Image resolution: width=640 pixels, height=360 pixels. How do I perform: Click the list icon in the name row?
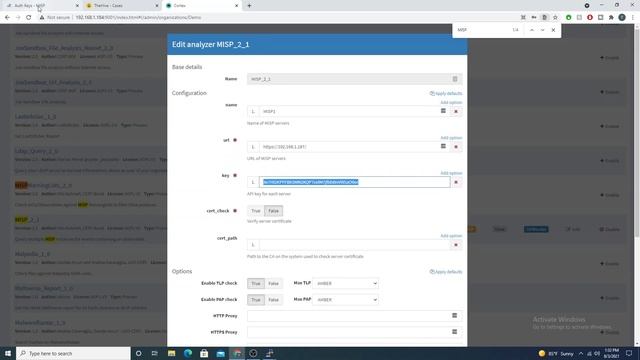point(443,111)
